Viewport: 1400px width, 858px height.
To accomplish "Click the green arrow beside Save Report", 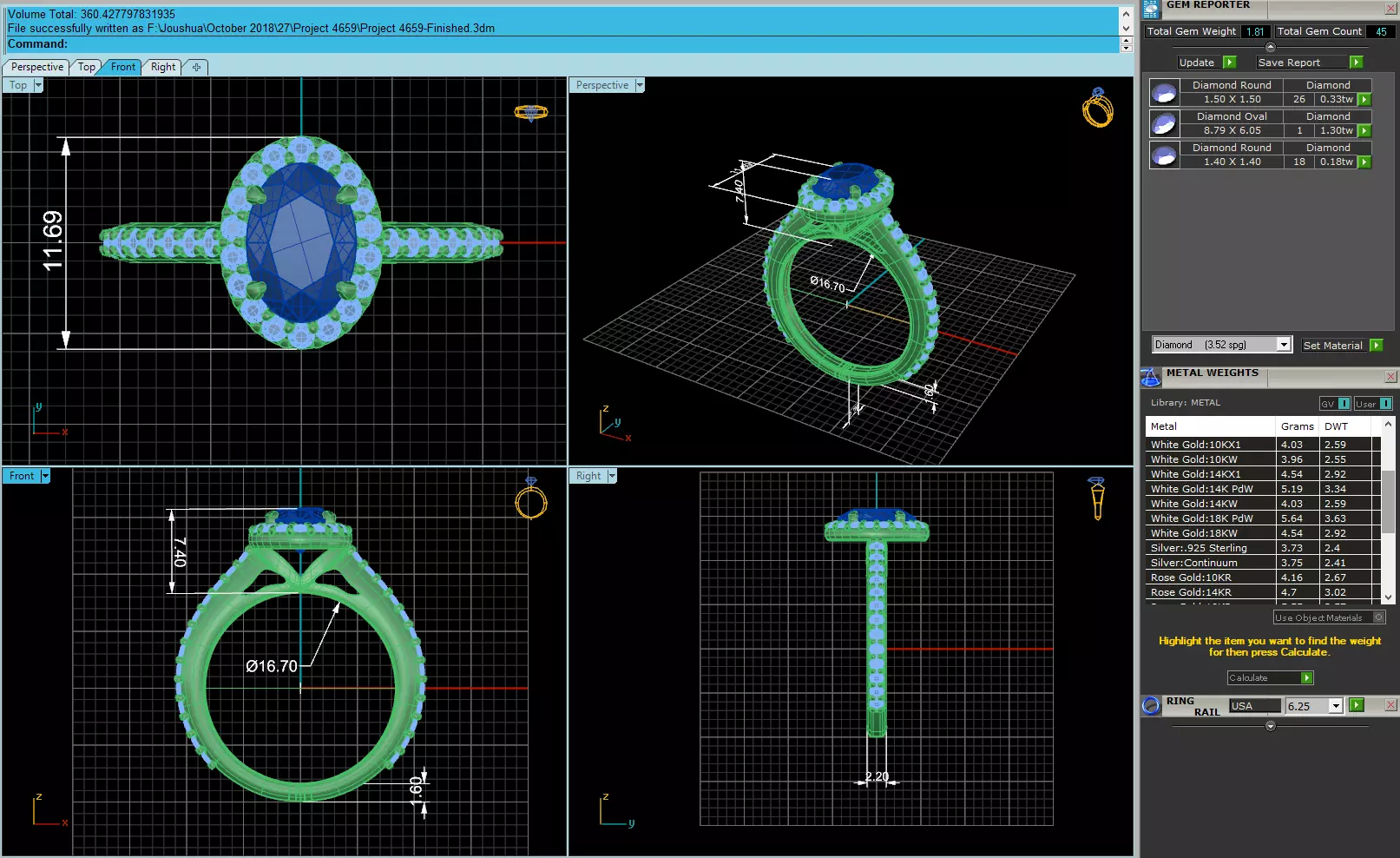I will [1356, 63].
